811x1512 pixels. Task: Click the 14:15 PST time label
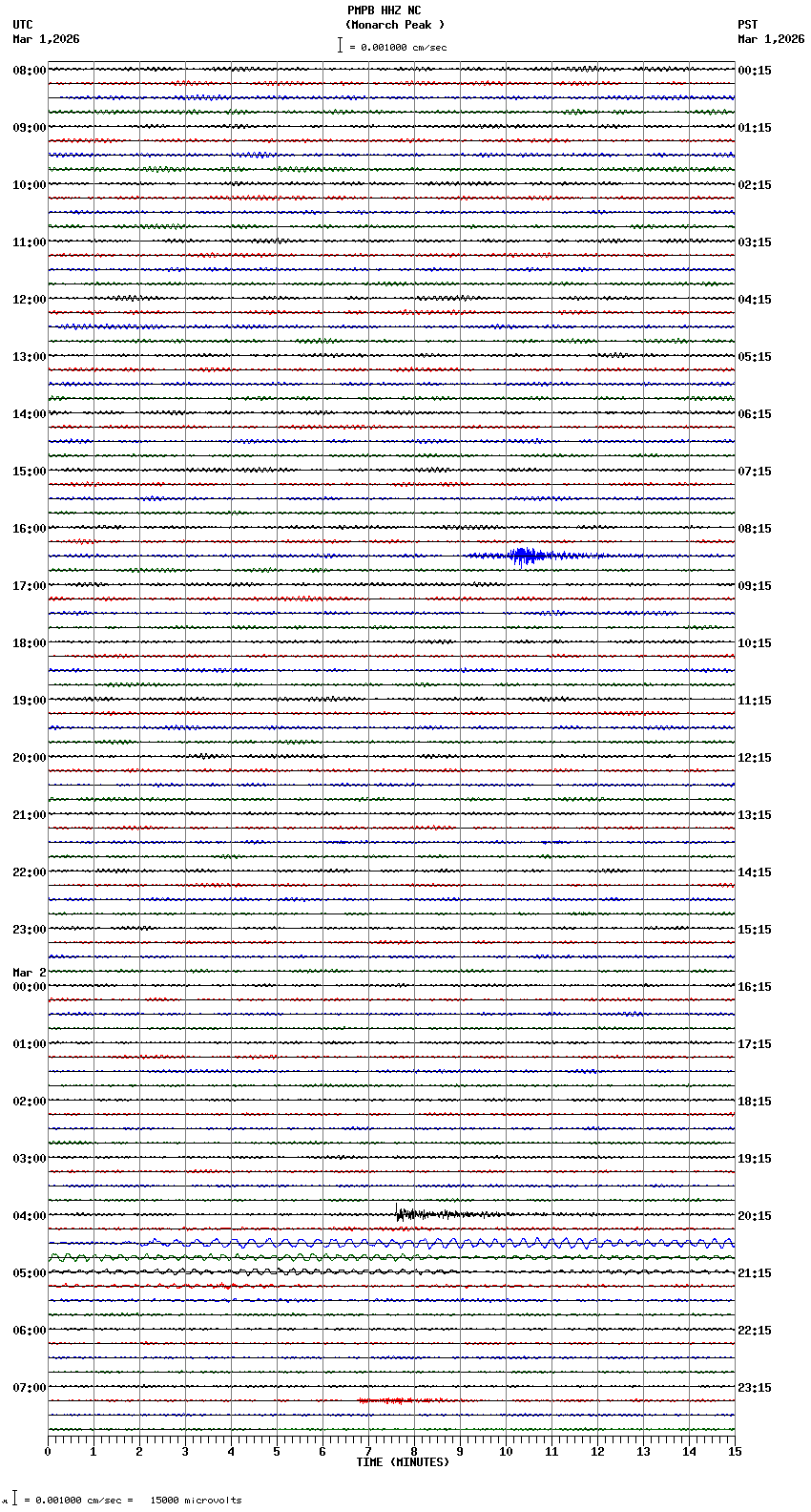pyautogui.click(x=755, y=872)
